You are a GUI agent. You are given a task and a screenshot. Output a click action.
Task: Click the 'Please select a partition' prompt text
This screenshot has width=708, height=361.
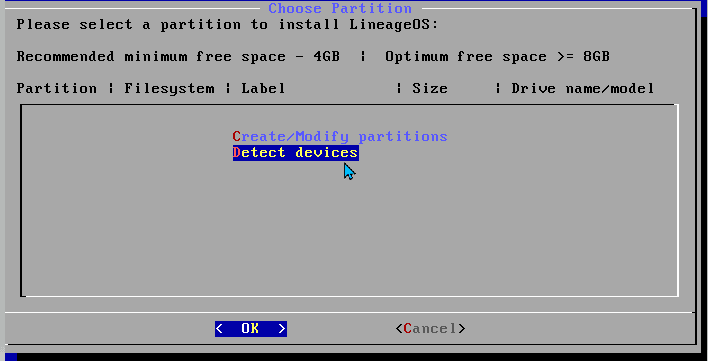pyautogui.click(x=227, y=24)
